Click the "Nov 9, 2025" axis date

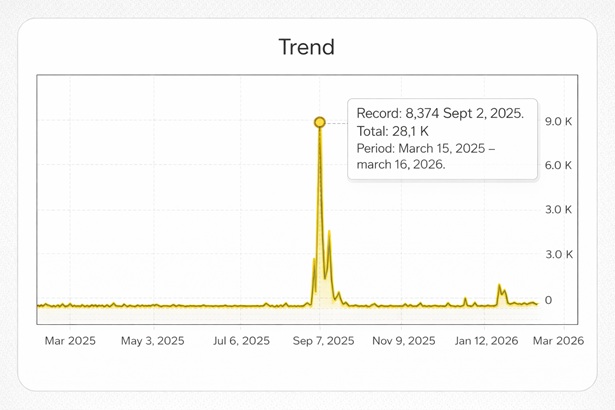403,341
